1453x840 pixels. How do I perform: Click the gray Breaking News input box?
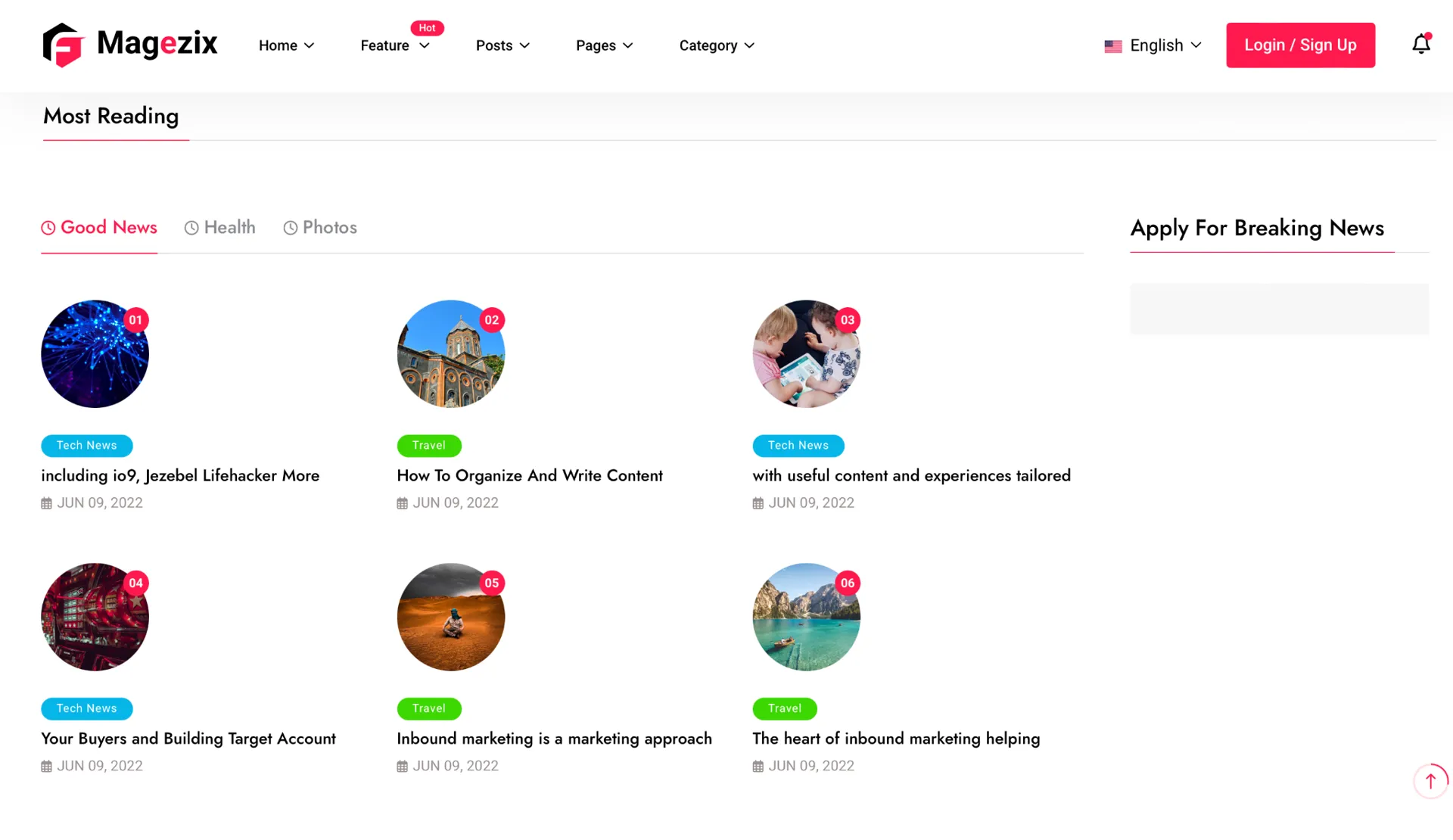pos(1278,309)
